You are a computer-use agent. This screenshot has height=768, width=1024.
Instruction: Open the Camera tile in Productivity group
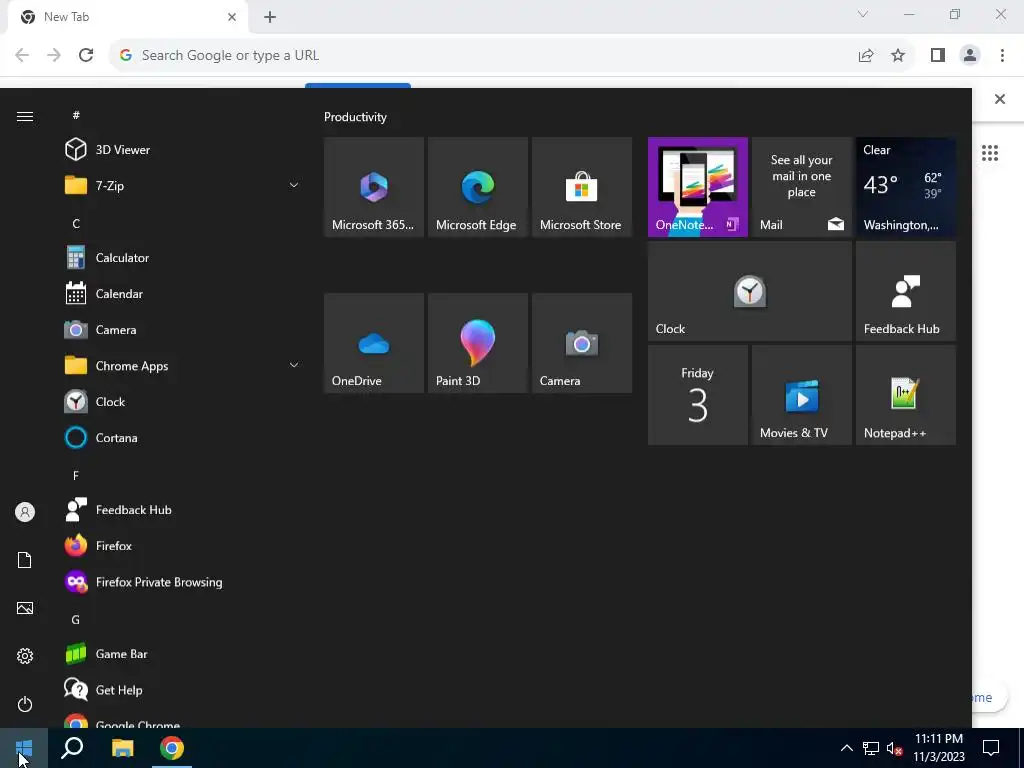582,343
